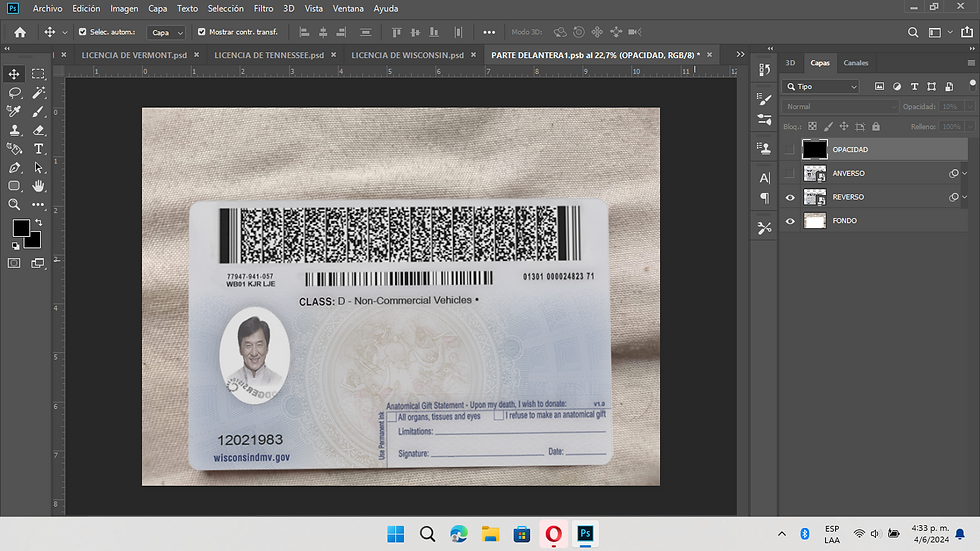The height and width of the screenshot is (551, 980).
Task: Select the Clone Stamp tool
Action: pyautogui.click(x=14, y=130)
